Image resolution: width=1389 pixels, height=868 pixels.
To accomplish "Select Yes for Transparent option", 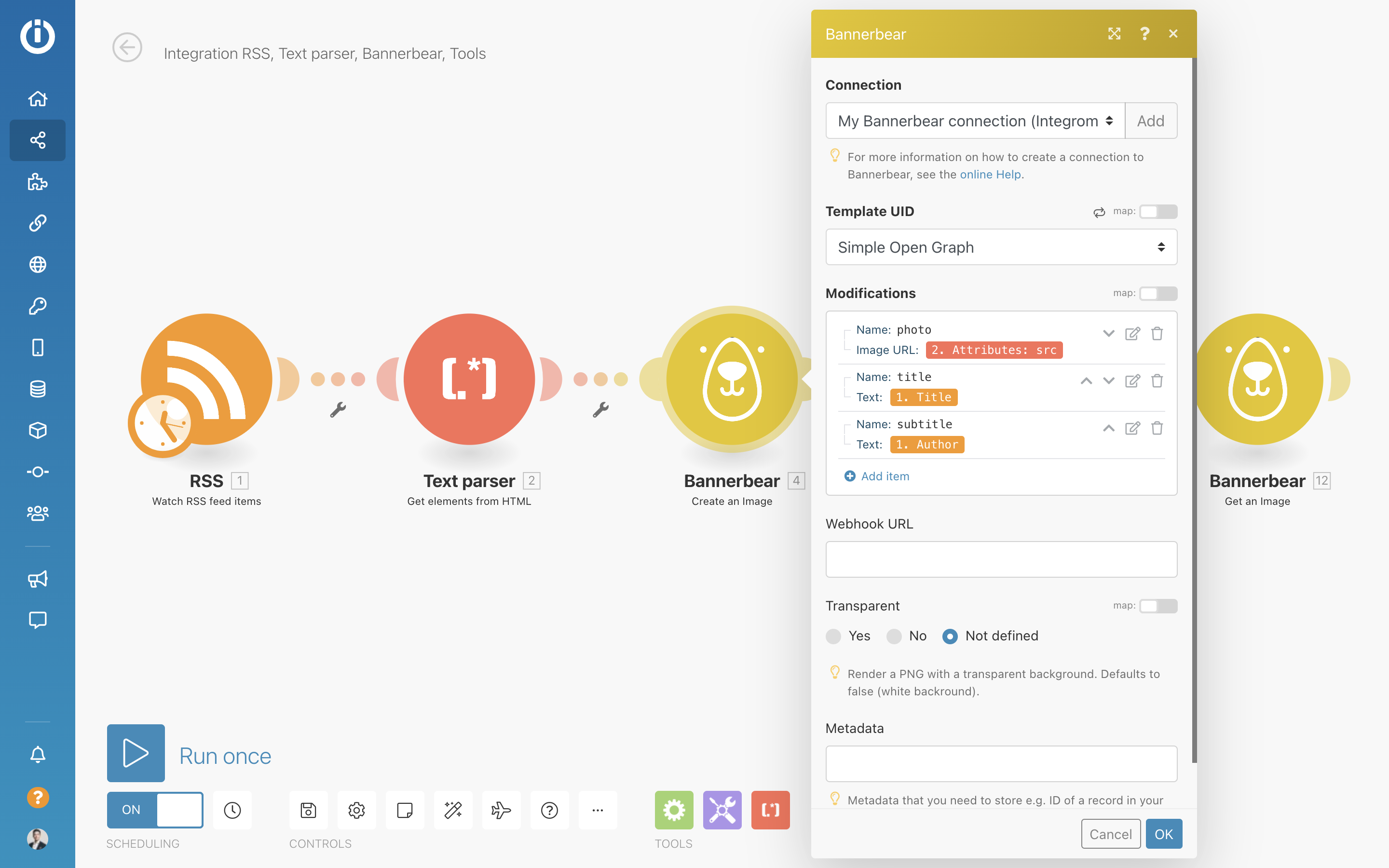I will [833, 636].
